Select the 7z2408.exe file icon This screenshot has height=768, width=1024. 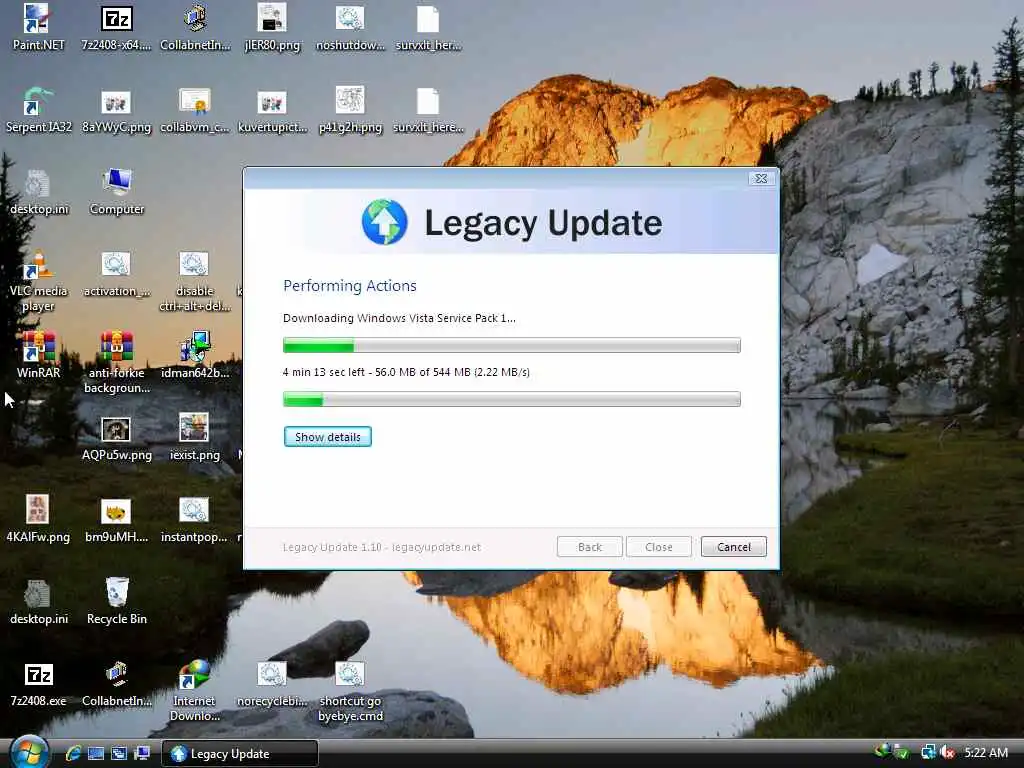(x=39, y=684)
